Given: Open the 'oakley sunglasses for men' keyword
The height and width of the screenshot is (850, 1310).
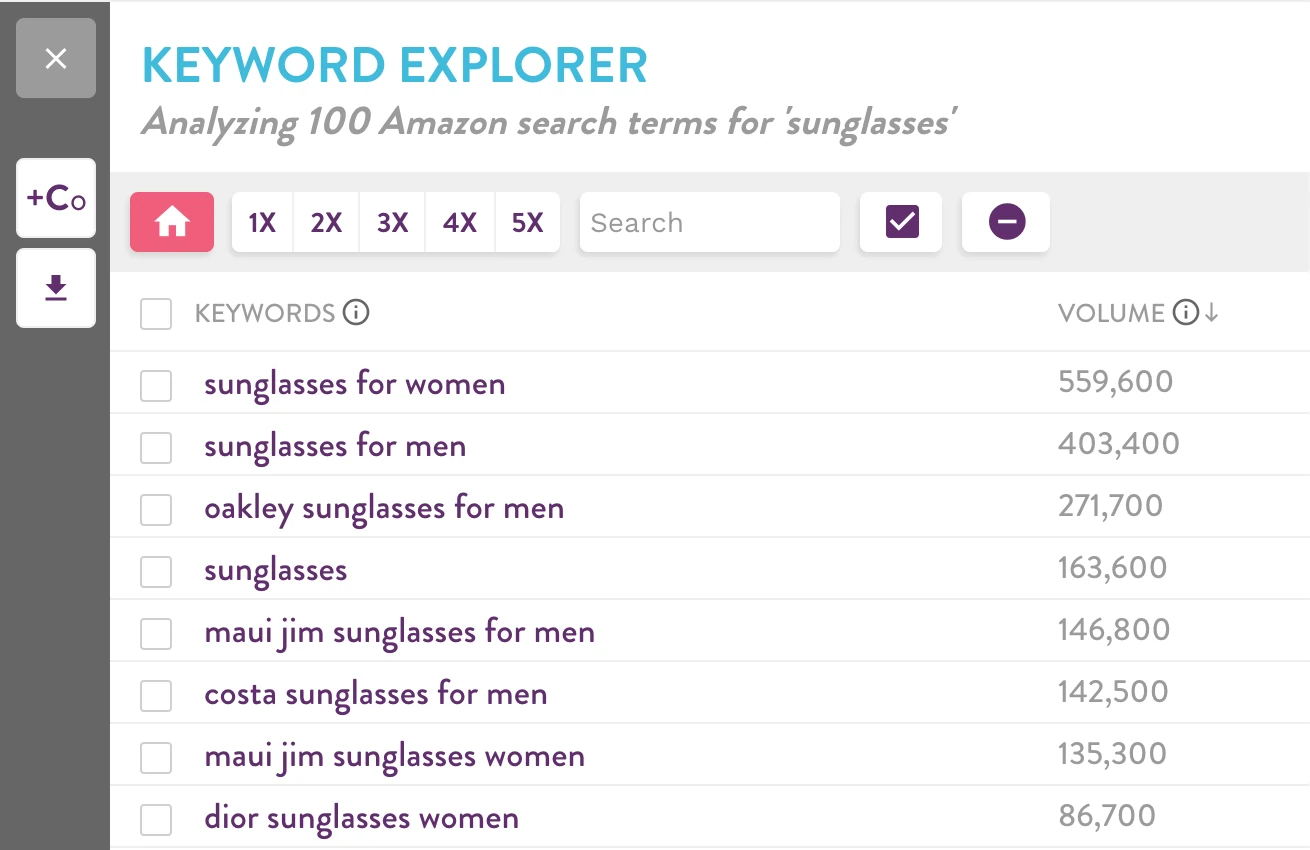Looking at the screenshot, I should pyautogui.click(x=384, y=507).
